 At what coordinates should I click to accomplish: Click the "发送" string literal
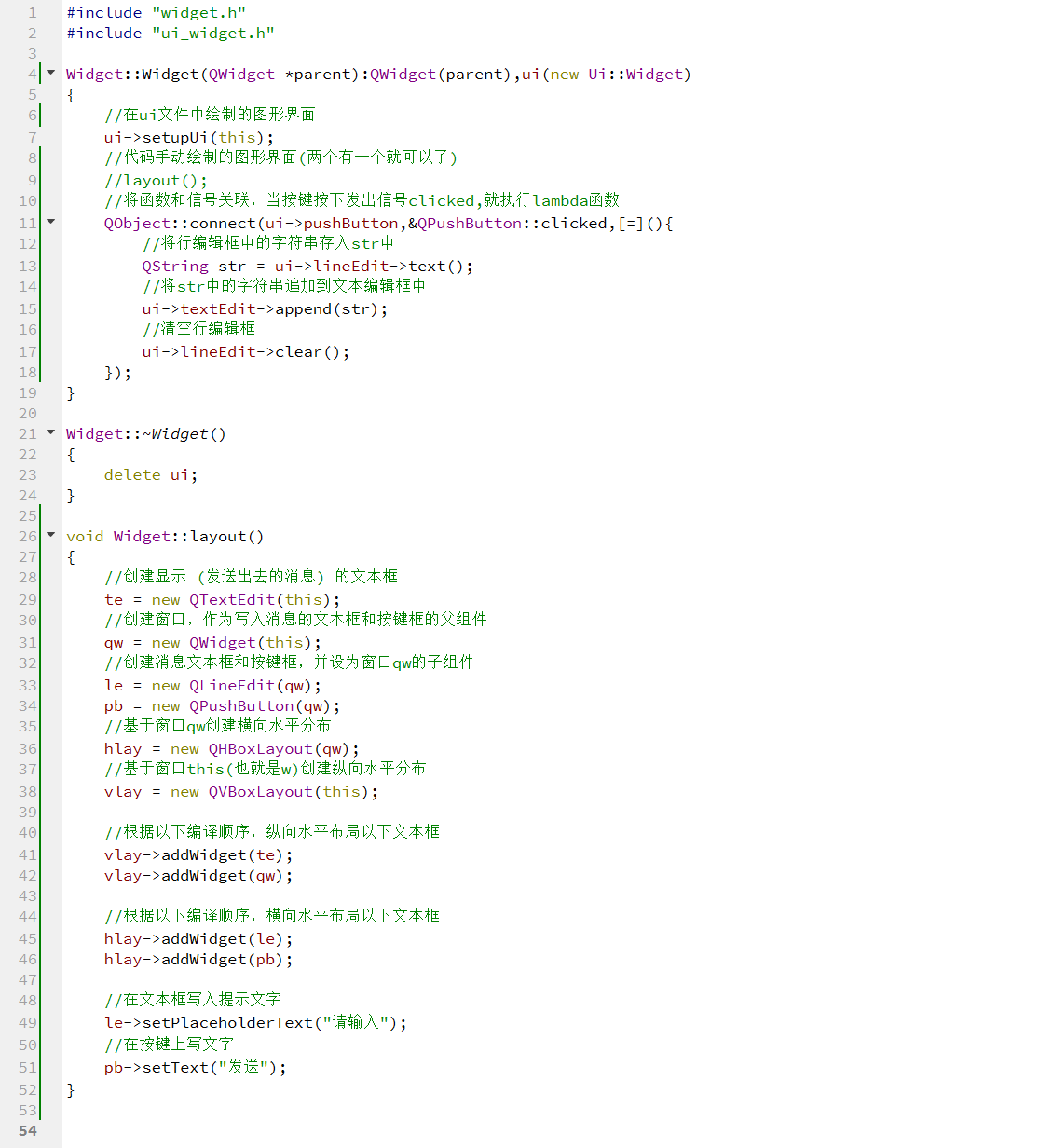pyautogui.click(x=242, y=1067)
